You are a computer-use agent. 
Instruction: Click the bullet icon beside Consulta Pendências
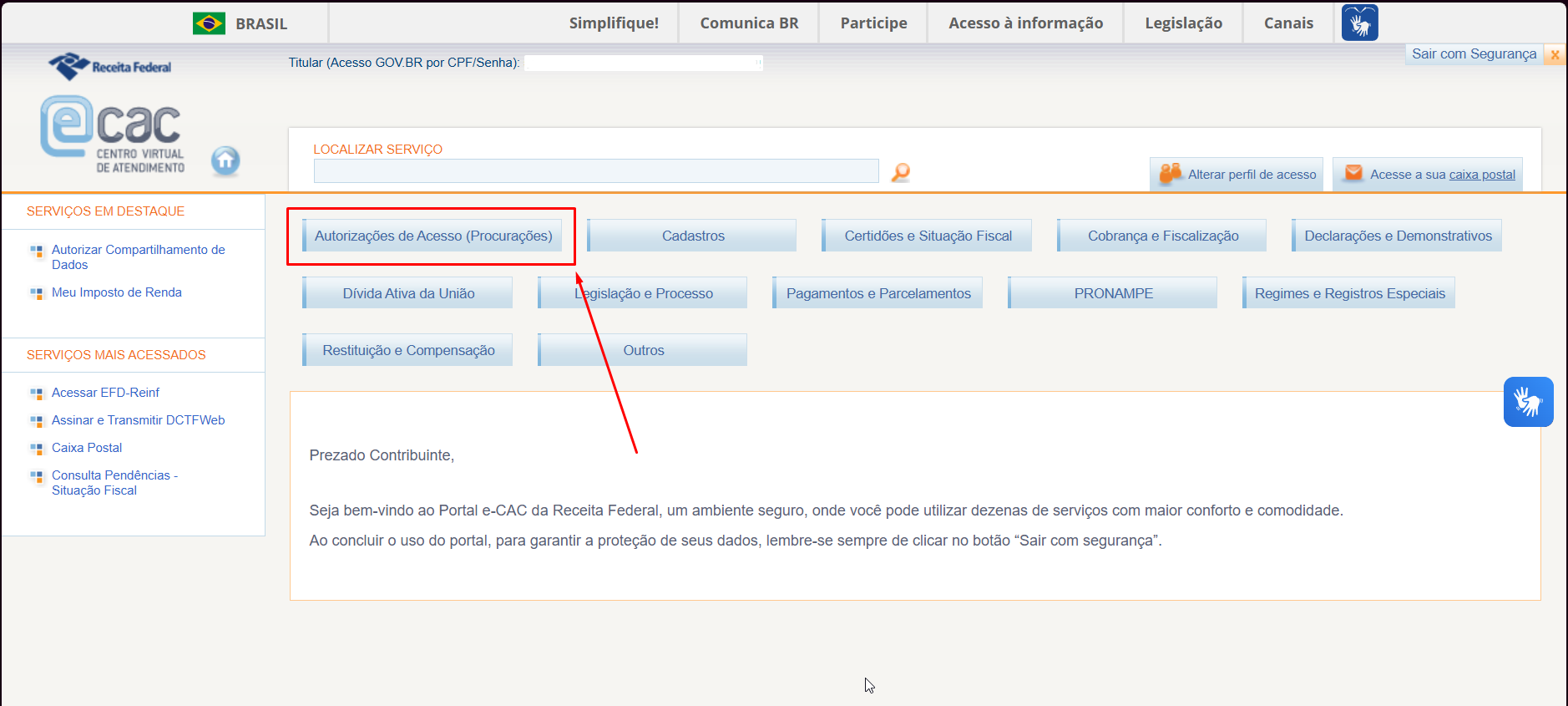(x=37, y=476)
